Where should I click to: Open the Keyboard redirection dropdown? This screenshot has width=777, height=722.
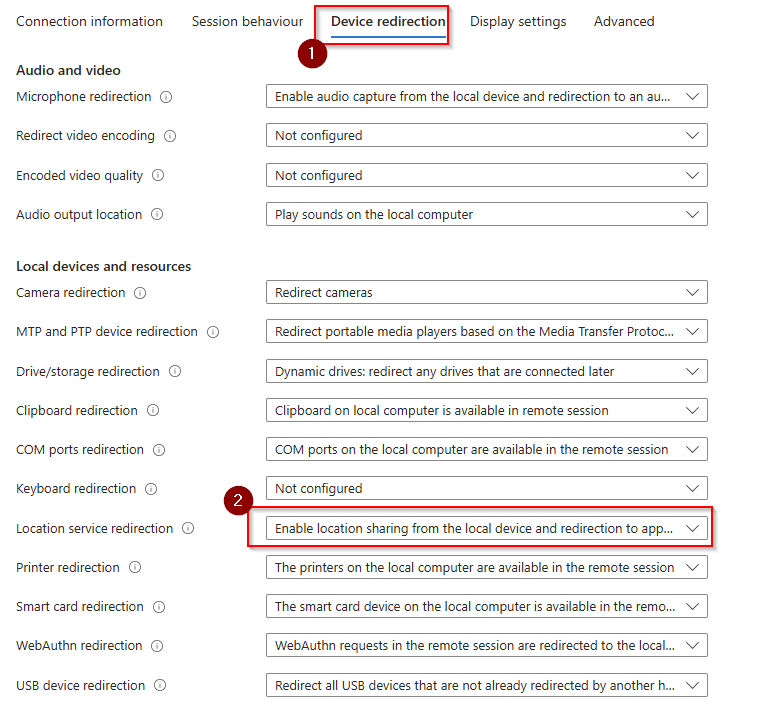(486, 489)
